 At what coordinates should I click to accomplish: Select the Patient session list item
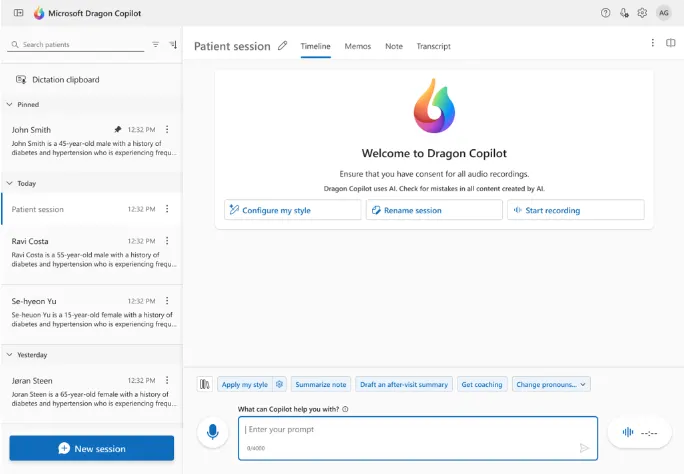pyautogui.click(x=92, y=209)
